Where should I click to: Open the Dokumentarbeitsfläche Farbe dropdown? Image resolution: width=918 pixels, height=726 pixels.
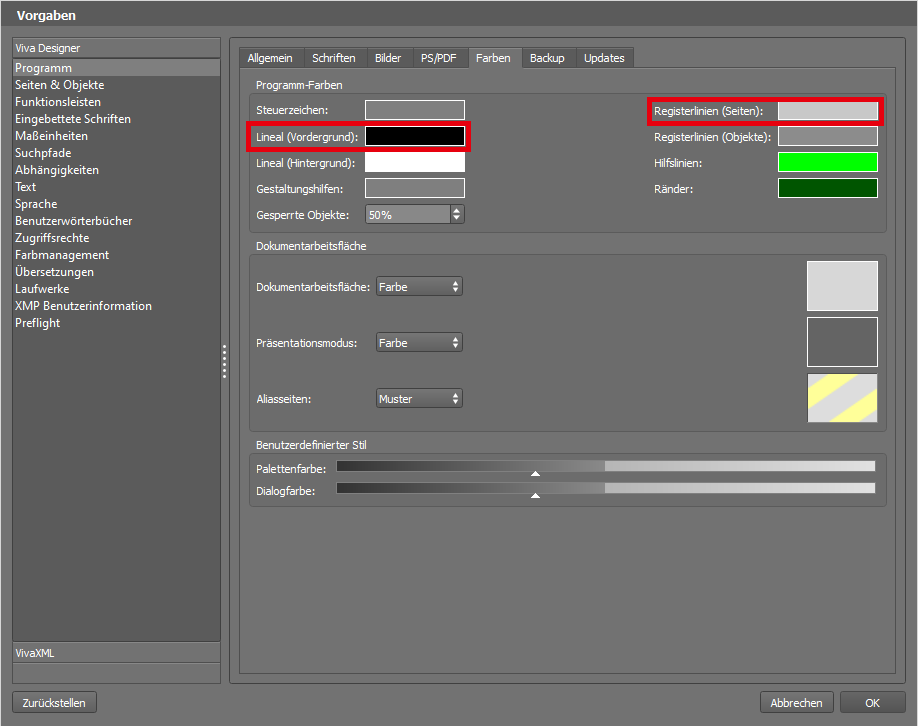point(419,286)
